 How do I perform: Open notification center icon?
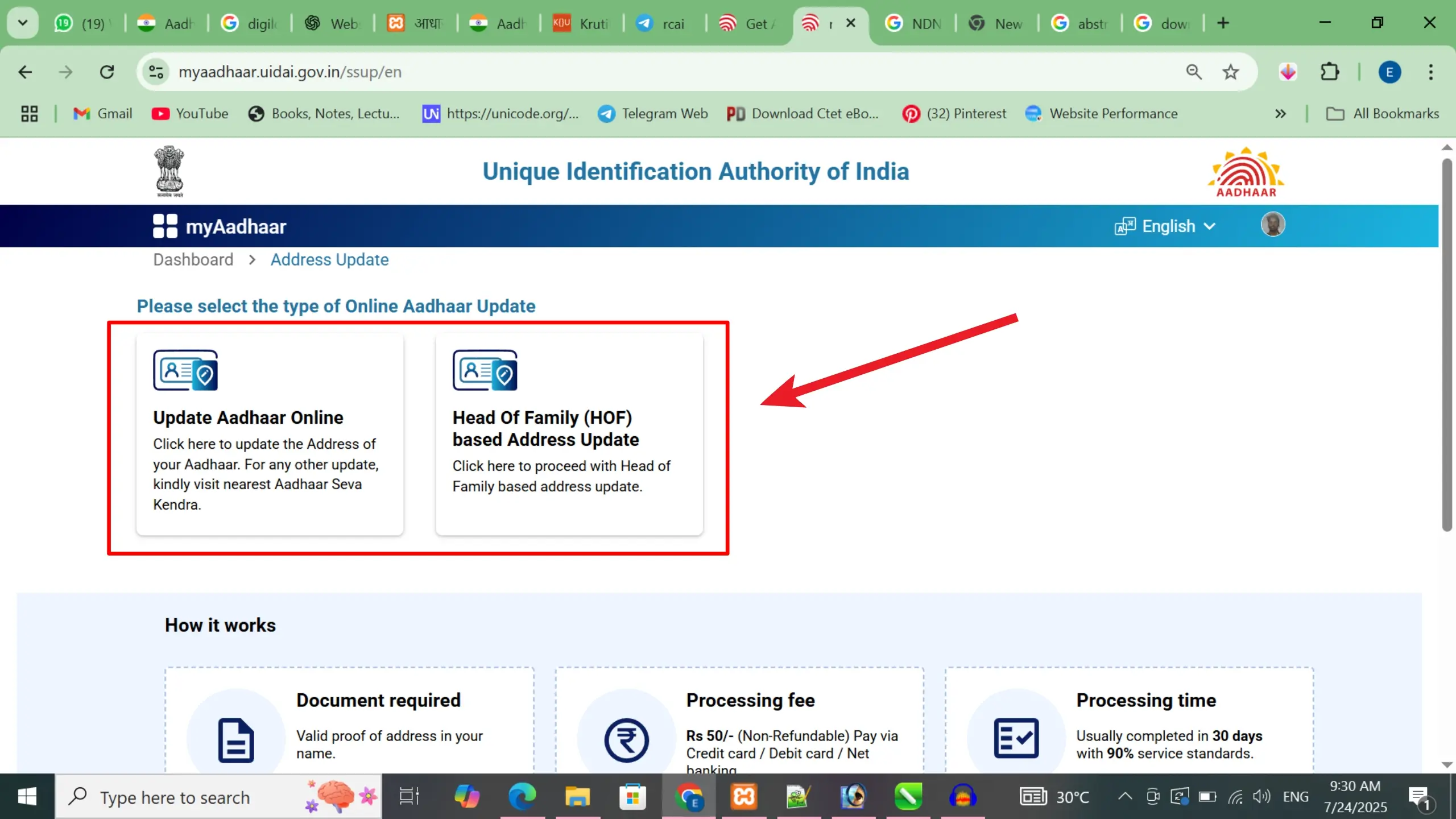[1421, 798]
